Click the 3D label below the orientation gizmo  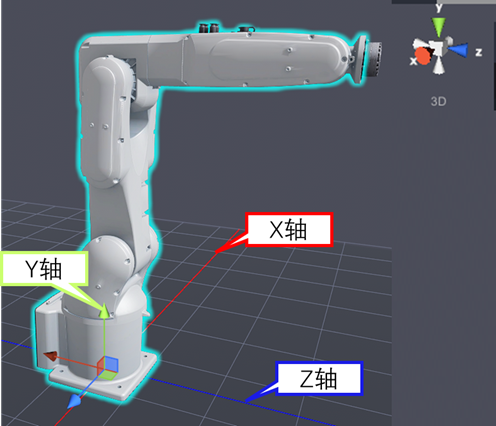(x=438, y=101)
